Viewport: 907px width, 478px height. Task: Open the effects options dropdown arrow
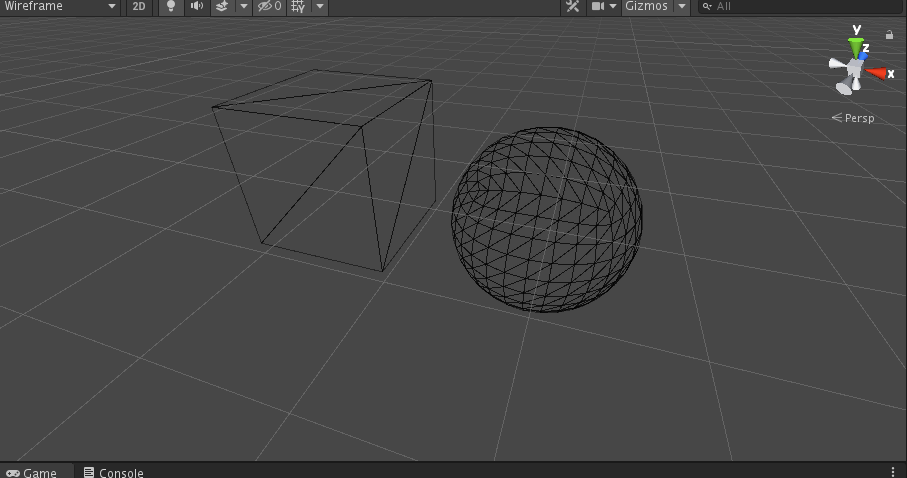tap(244, 6)
